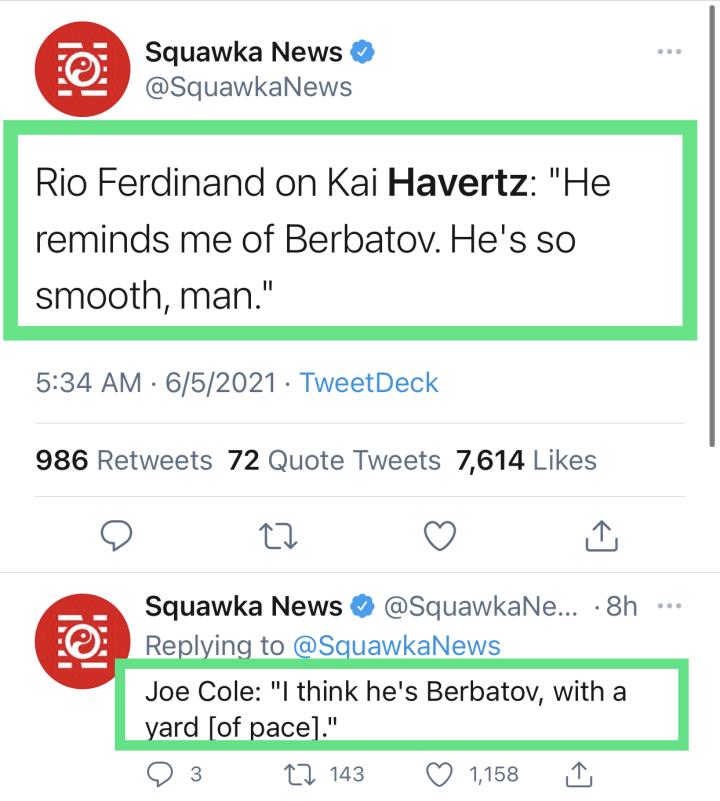Reply to the main Havertz tweet
The image size is (720, 801).
(117, 536)
